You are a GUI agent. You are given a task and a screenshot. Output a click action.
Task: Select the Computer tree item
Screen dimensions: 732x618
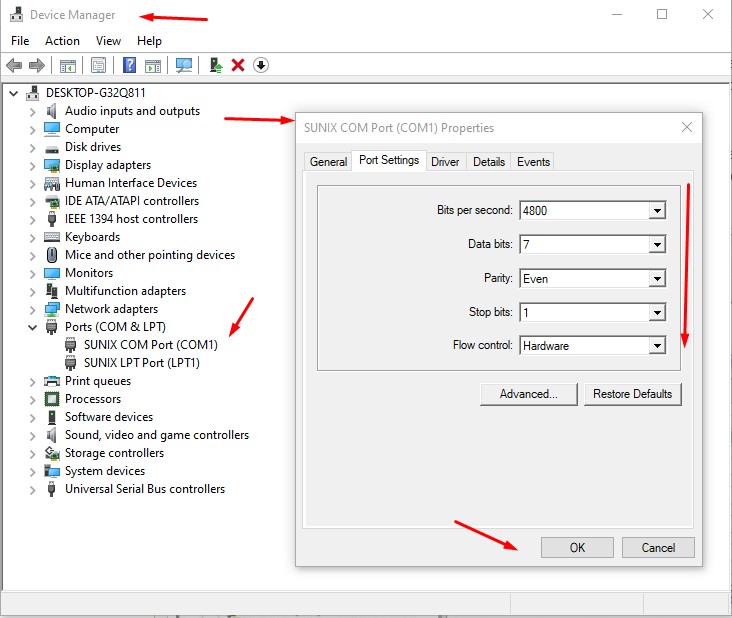click(92, 129)
